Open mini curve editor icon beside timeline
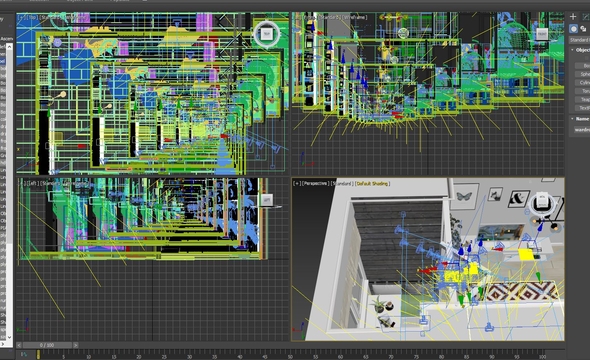The height and width of the screenshot is (360, 590). [x=24, y=354]
